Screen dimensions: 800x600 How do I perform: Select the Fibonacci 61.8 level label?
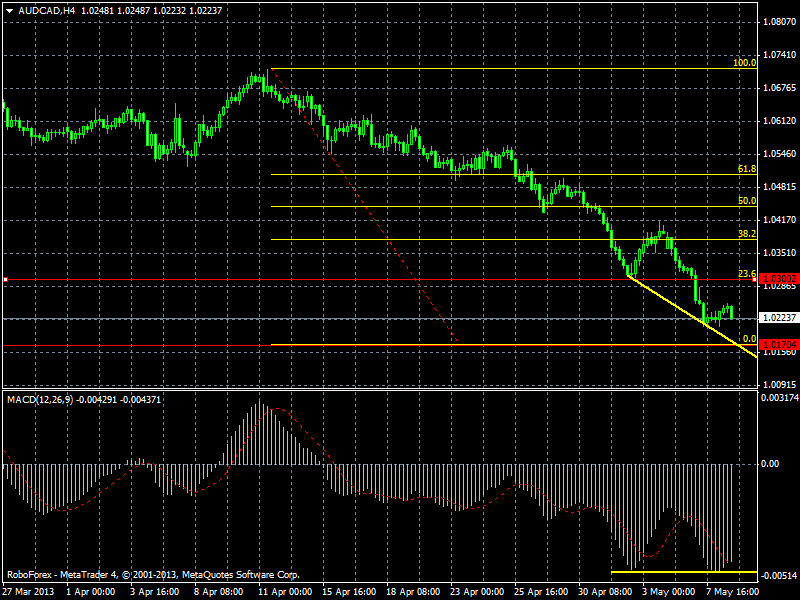747,169
